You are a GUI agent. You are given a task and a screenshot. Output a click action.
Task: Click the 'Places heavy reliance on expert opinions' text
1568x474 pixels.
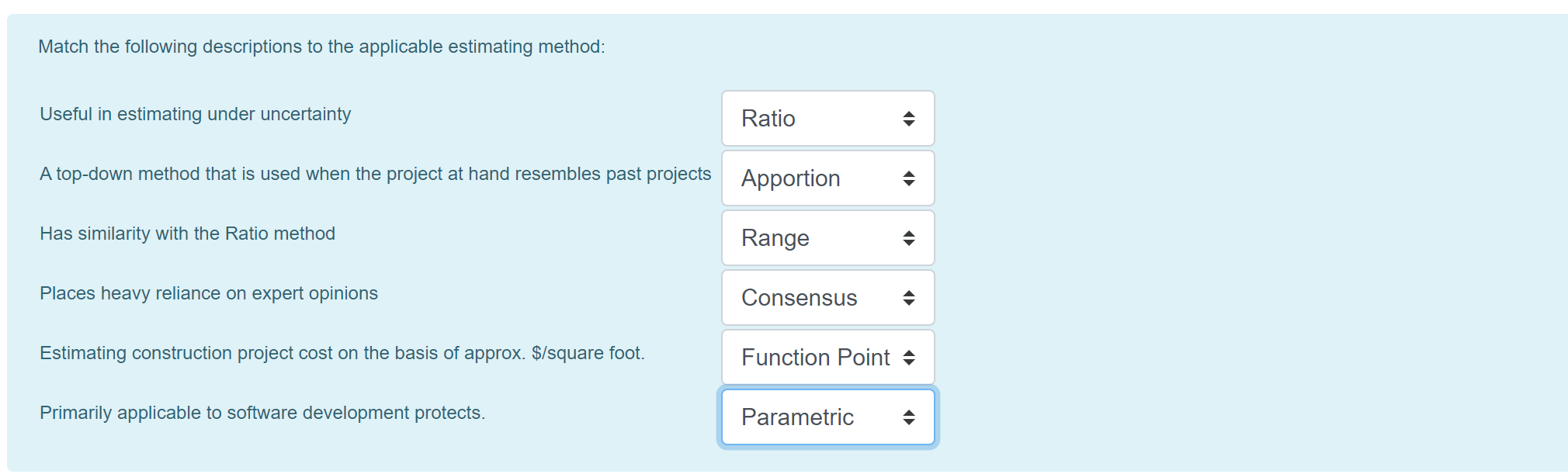tap(209, 293)
